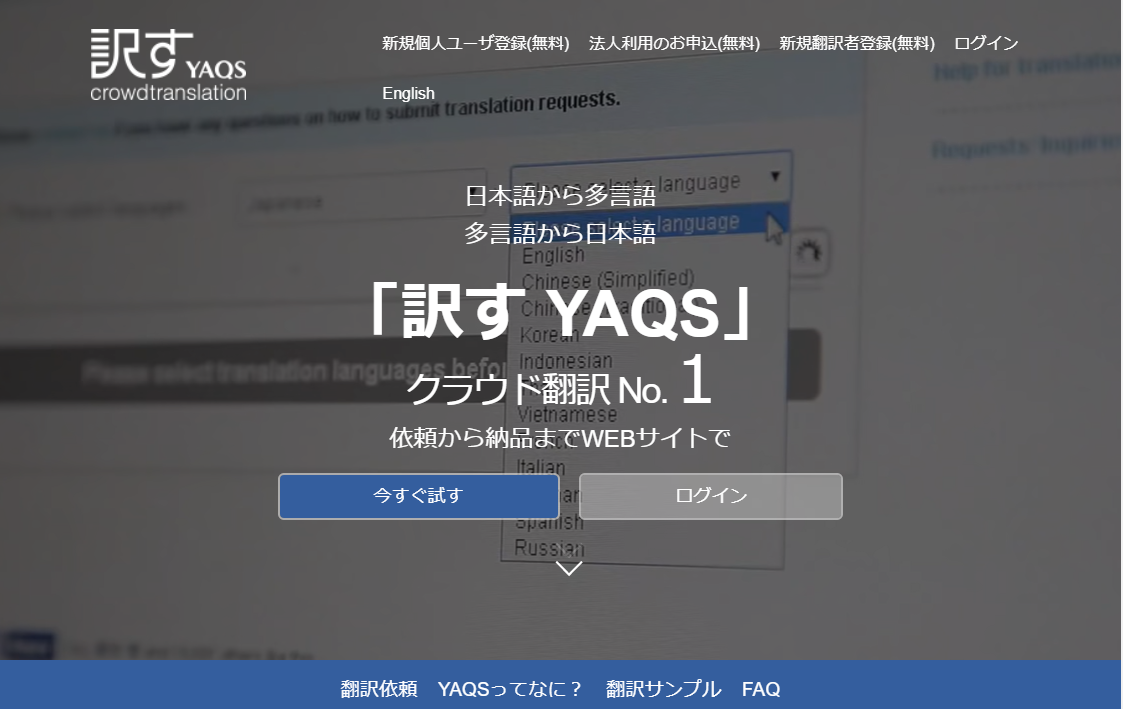Switch the site language to English
The height and width of the screenshot is (709, 1123).
click(x=408, y=94)
